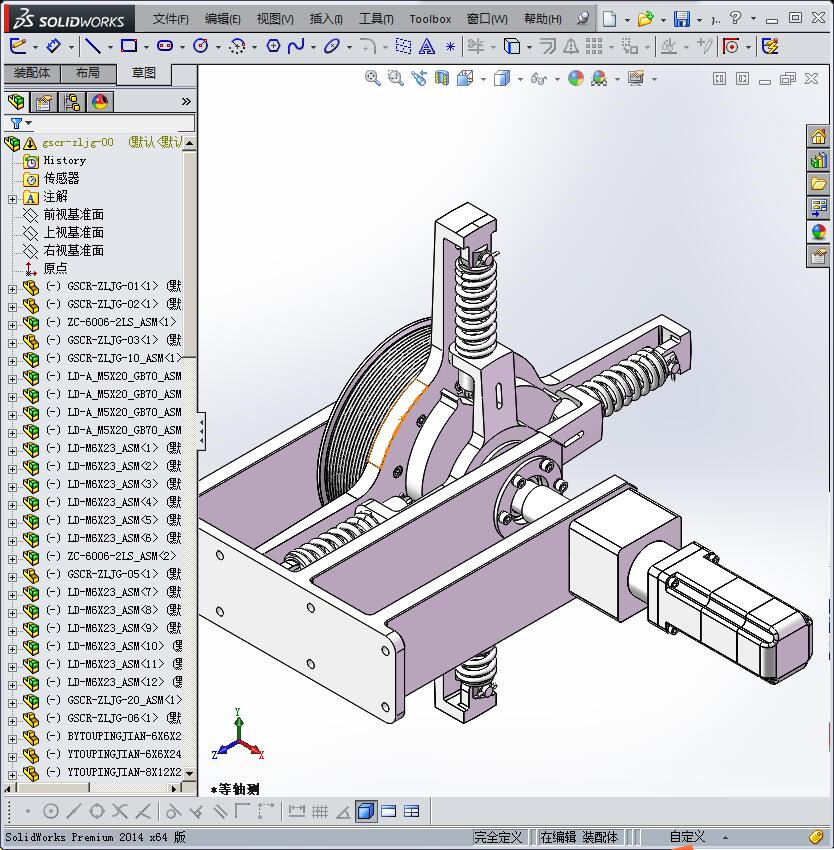This screenshot has height=850, width=834.
Task: Click the sketch Text tool
Action: coord(427,47)
